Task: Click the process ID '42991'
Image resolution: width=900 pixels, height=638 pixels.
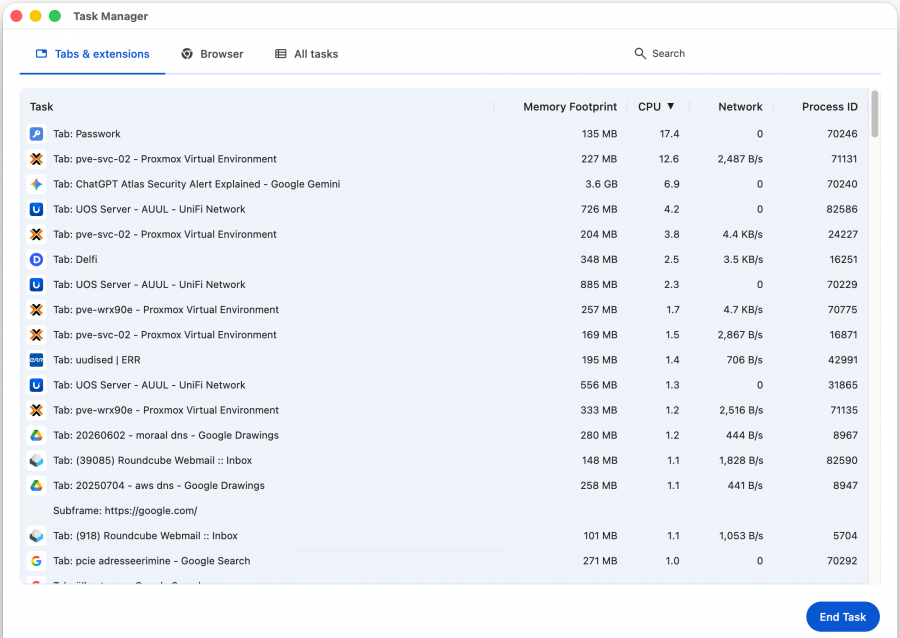Action: 843,360
